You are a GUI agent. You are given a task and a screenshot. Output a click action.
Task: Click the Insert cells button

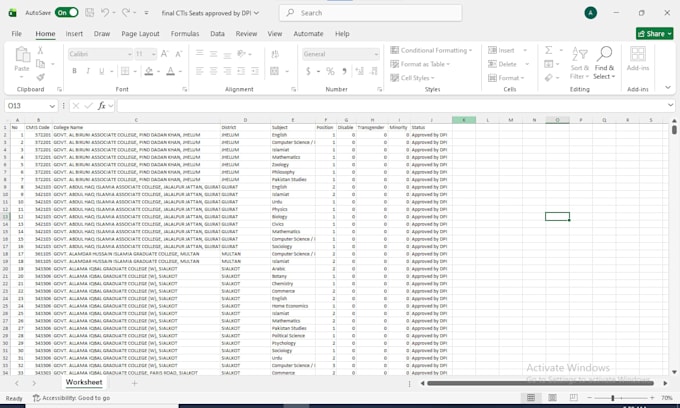(x=502, y=50)
